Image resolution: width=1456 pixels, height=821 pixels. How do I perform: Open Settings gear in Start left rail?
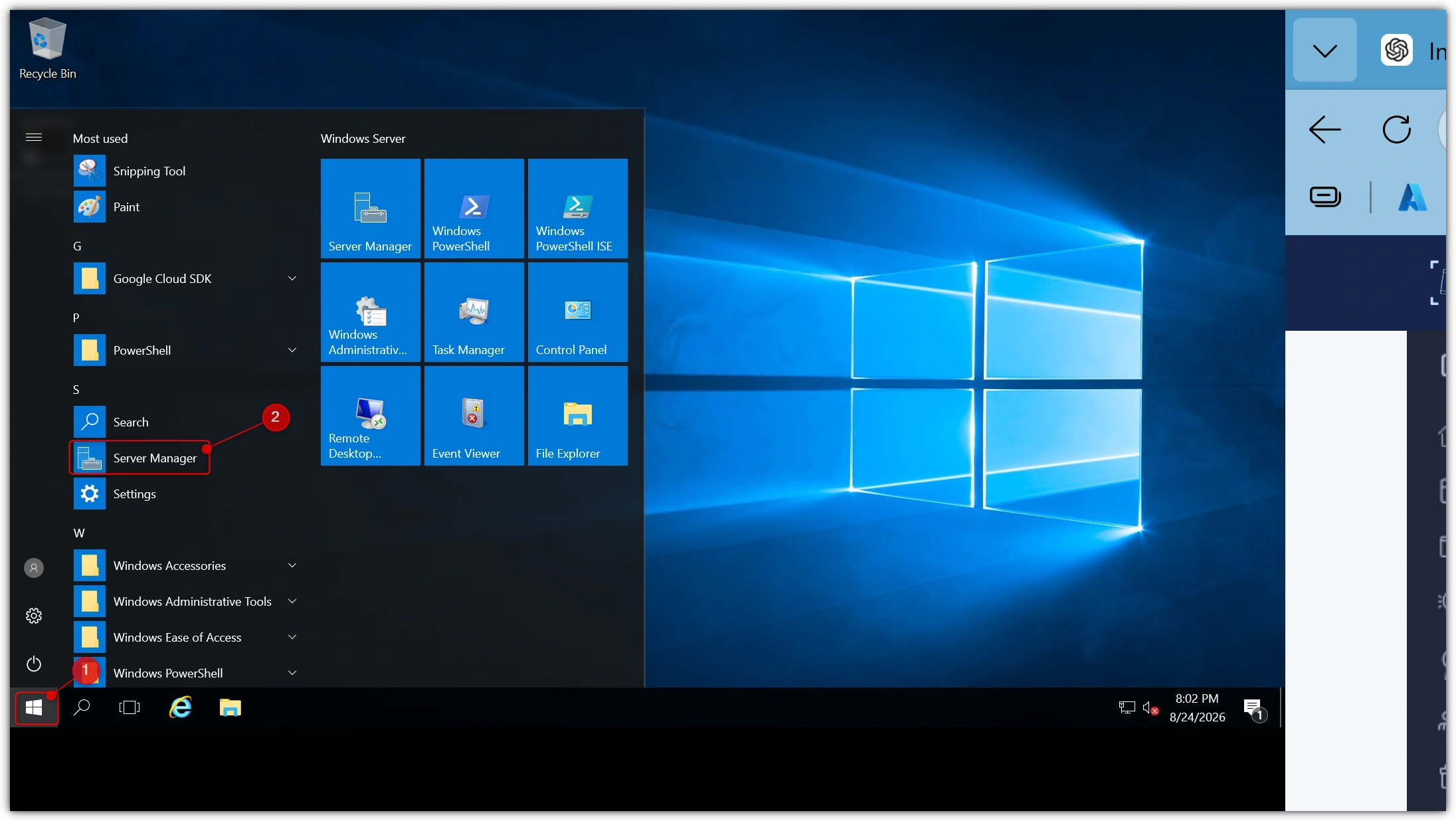(34, 616)
